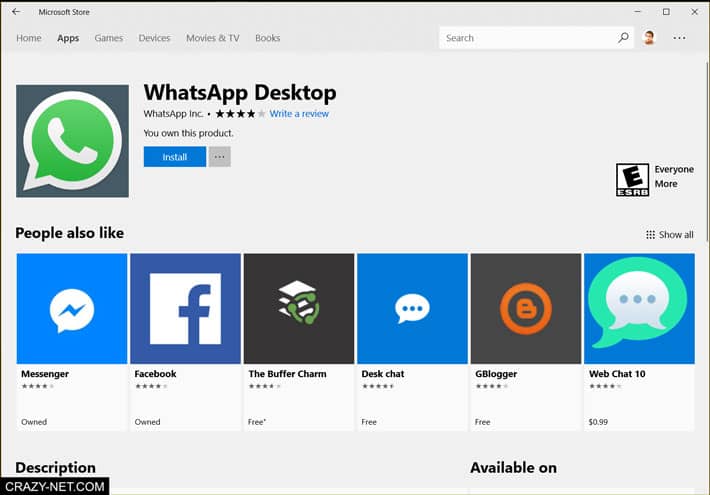Click the $0.99 price of Web Chat 10
The height and width of the screenshot is (495, 710).
pos(598,422)
